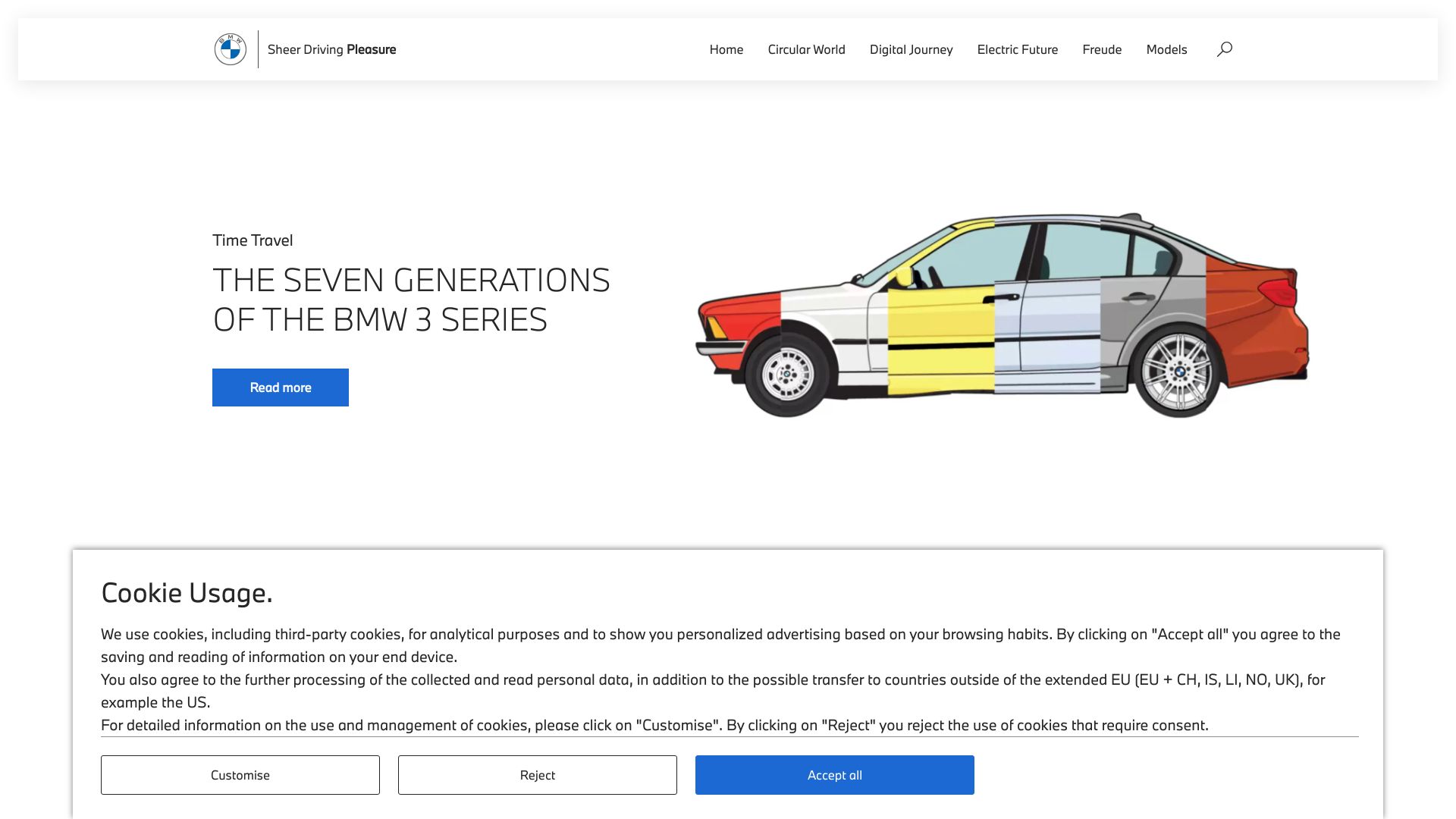Click the Seven Generations BMW 3 Series headline
This screenshot has height=819, width=1456.
tap(410, 300)
